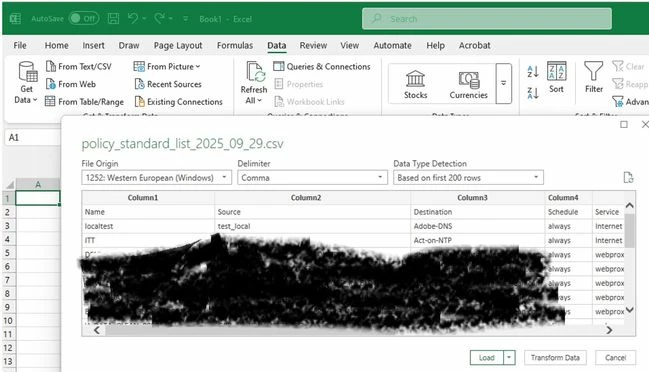This screenshot has width=649, height=372.
Task: Select the Stocks data type
Action: [415, 84]
